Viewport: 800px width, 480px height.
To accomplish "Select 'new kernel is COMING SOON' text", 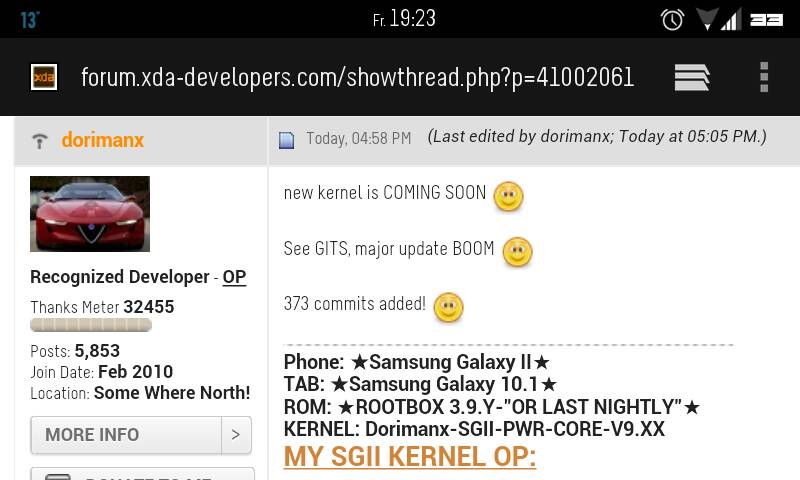I will 385,193.
